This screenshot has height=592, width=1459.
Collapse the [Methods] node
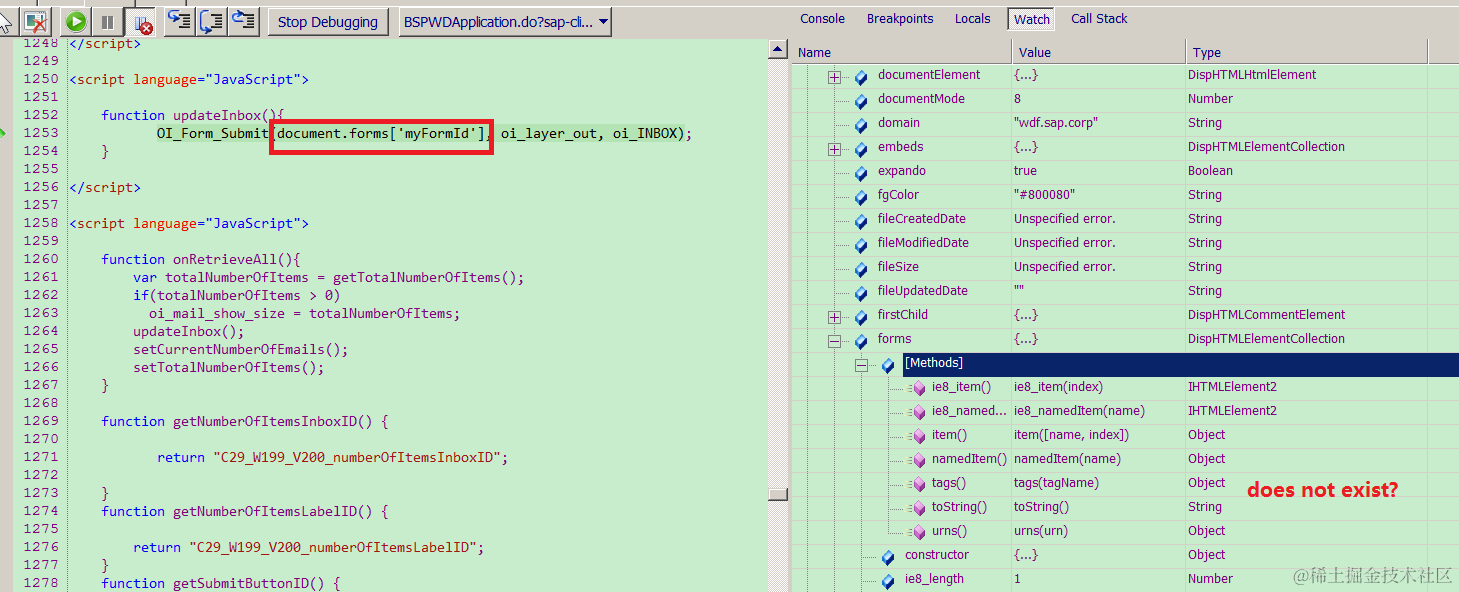pyautogui.click(x=861, y=366)
